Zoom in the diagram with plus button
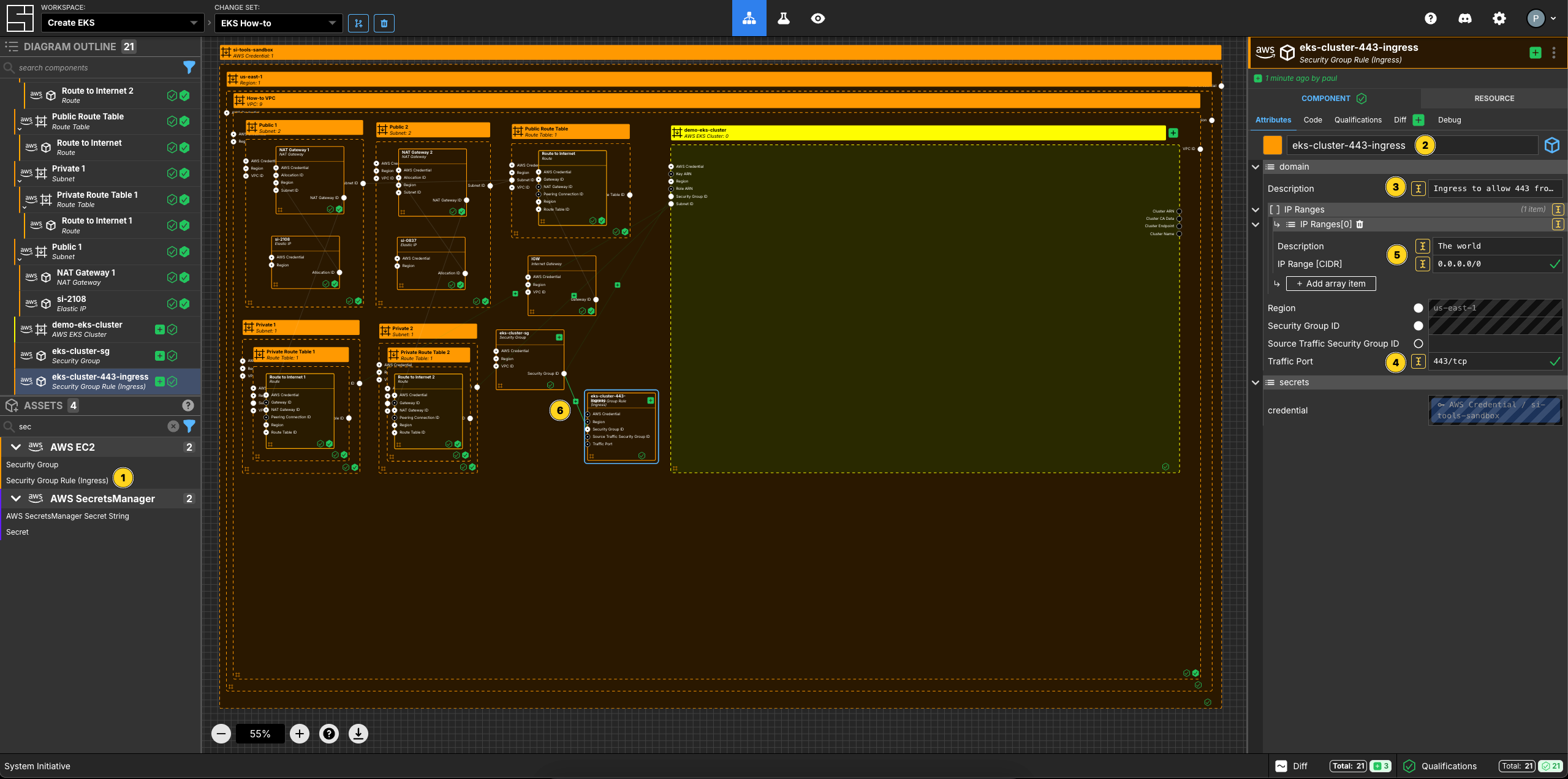1568x779 pixels. pos(300,734)
